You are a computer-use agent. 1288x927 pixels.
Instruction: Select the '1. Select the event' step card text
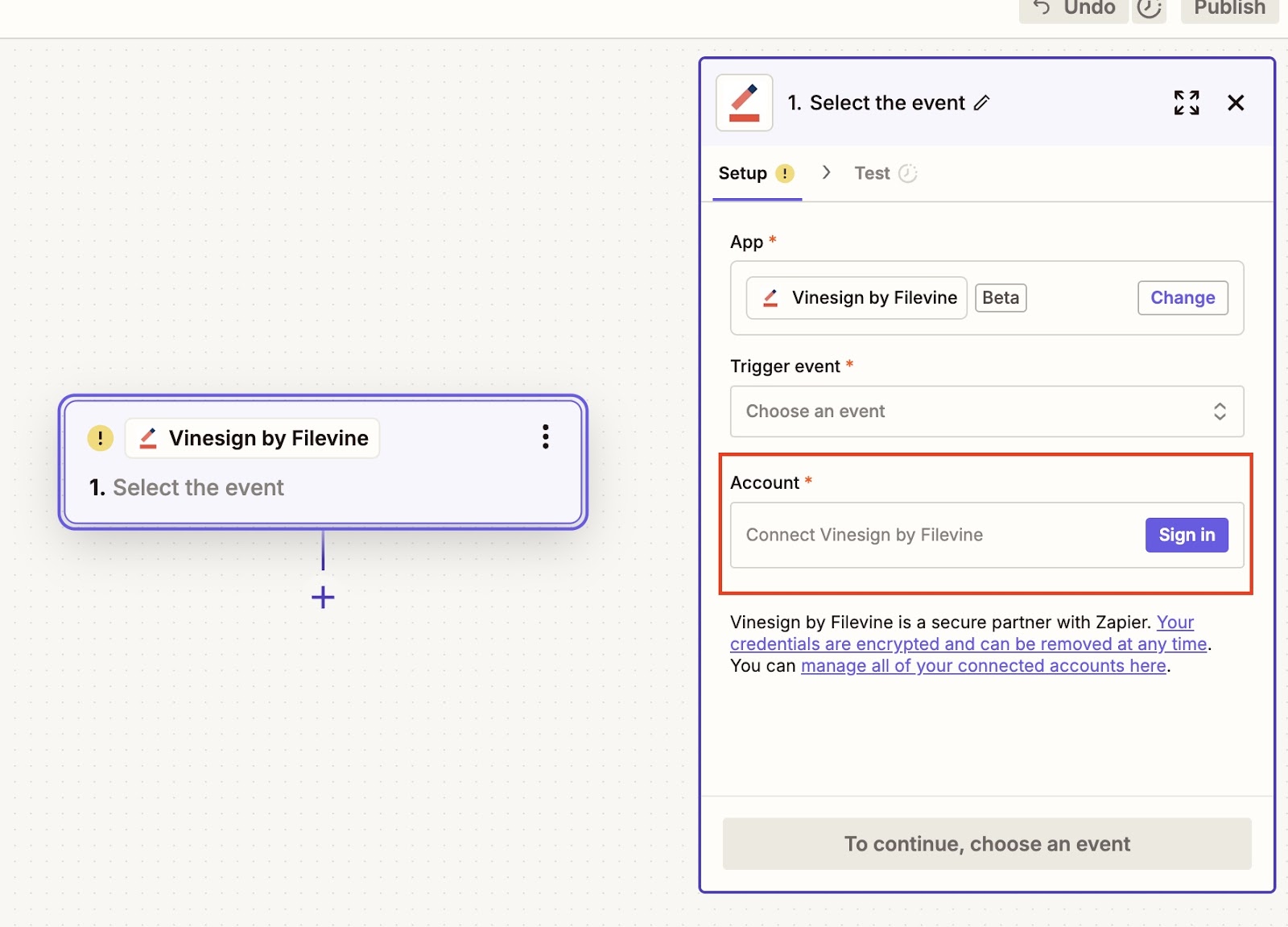coord(187,488)
